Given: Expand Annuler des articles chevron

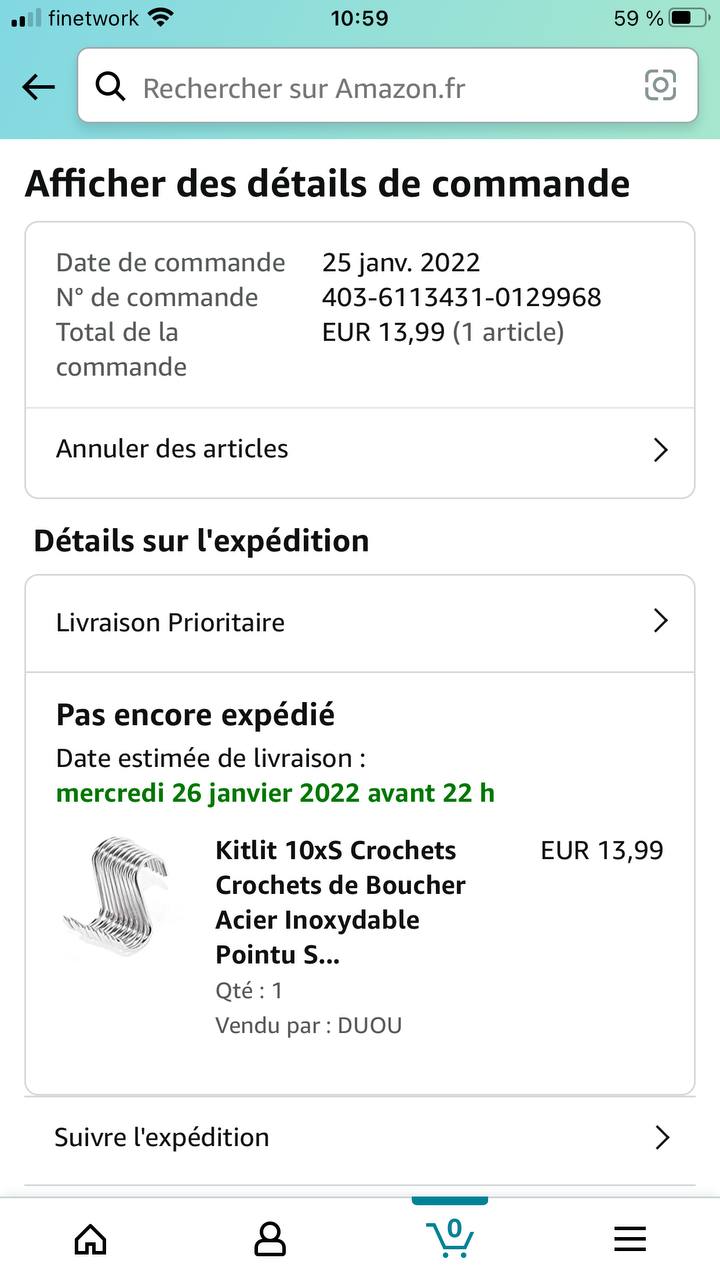Looking at the screenshot, I should 660,450.
